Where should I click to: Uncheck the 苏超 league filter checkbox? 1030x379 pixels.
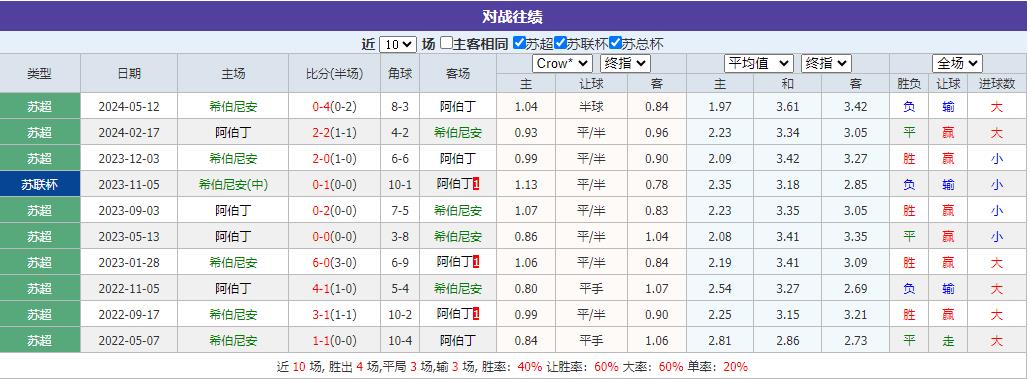click(519, 43)
